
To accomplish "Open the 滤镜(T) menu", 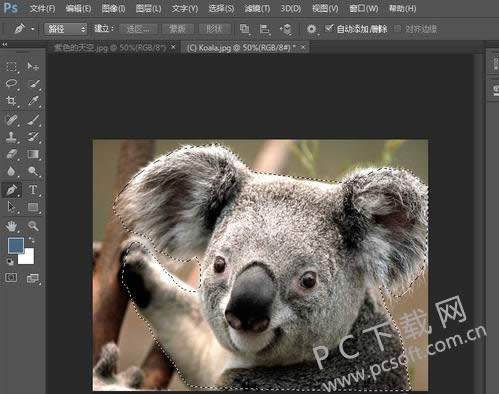I will [257, 8].
